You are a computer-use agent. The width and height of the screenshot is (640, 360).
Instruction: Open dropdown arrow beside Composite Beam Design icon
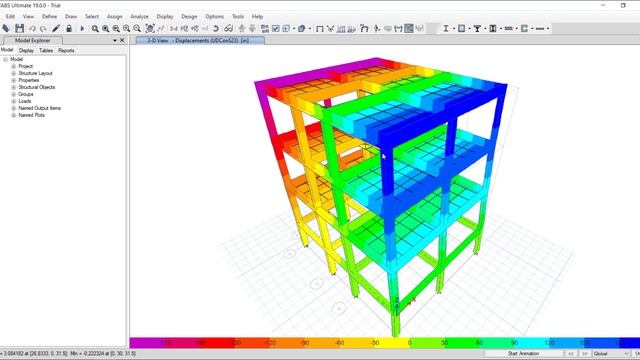(485, 29)
